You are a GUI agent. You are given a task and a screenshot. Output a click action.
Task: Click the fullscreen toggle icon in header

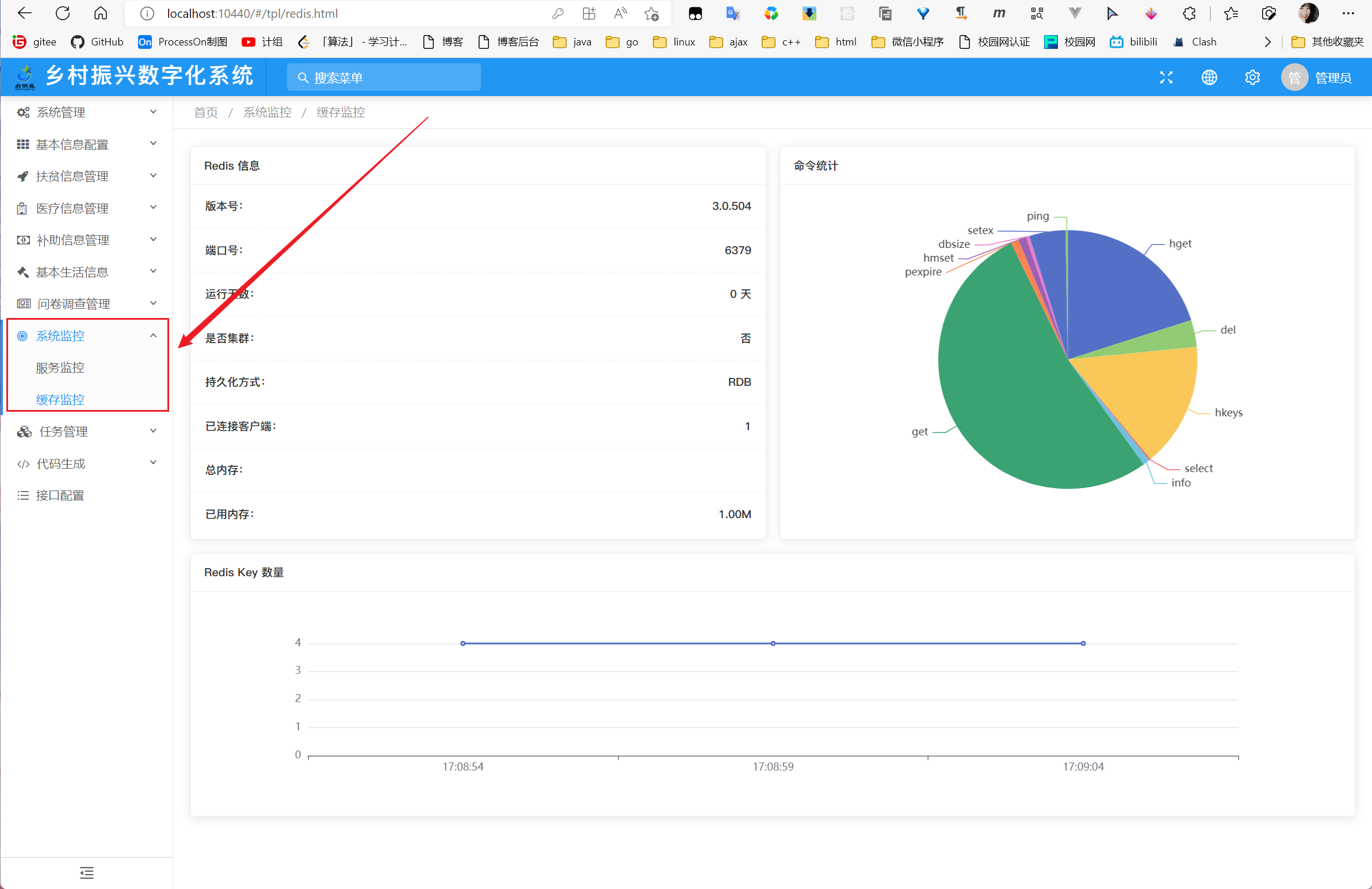[1165, 78]
